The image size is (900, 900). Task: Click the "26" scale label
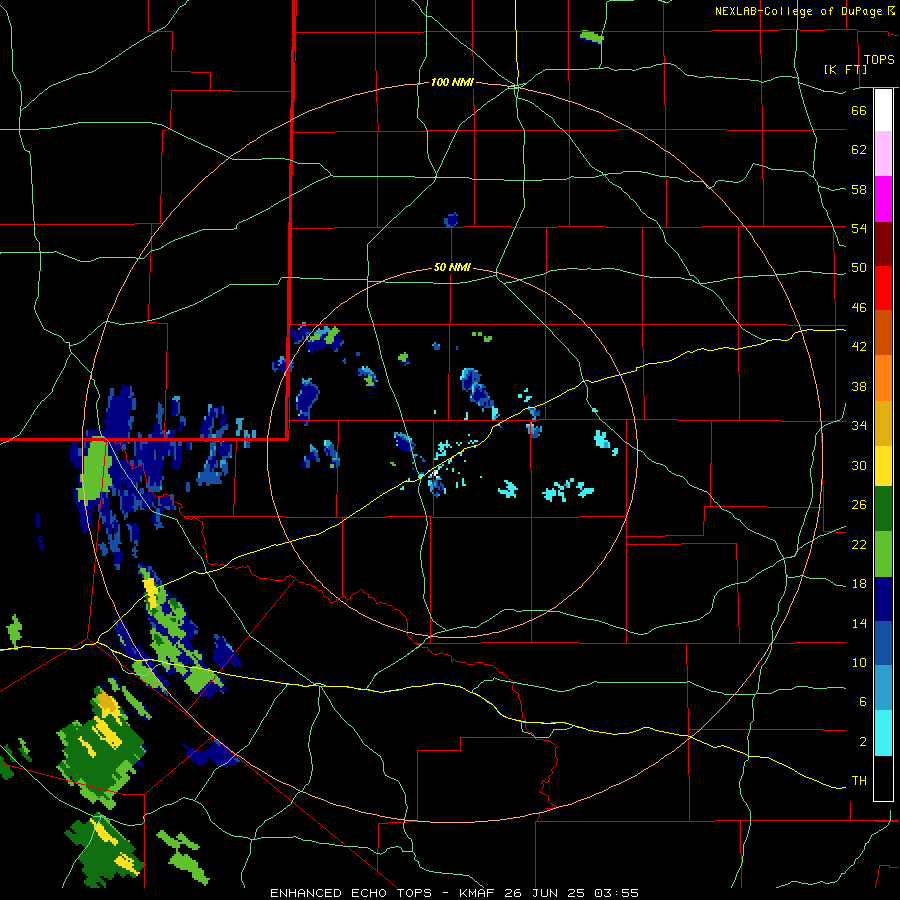click(x=859, y=505)
